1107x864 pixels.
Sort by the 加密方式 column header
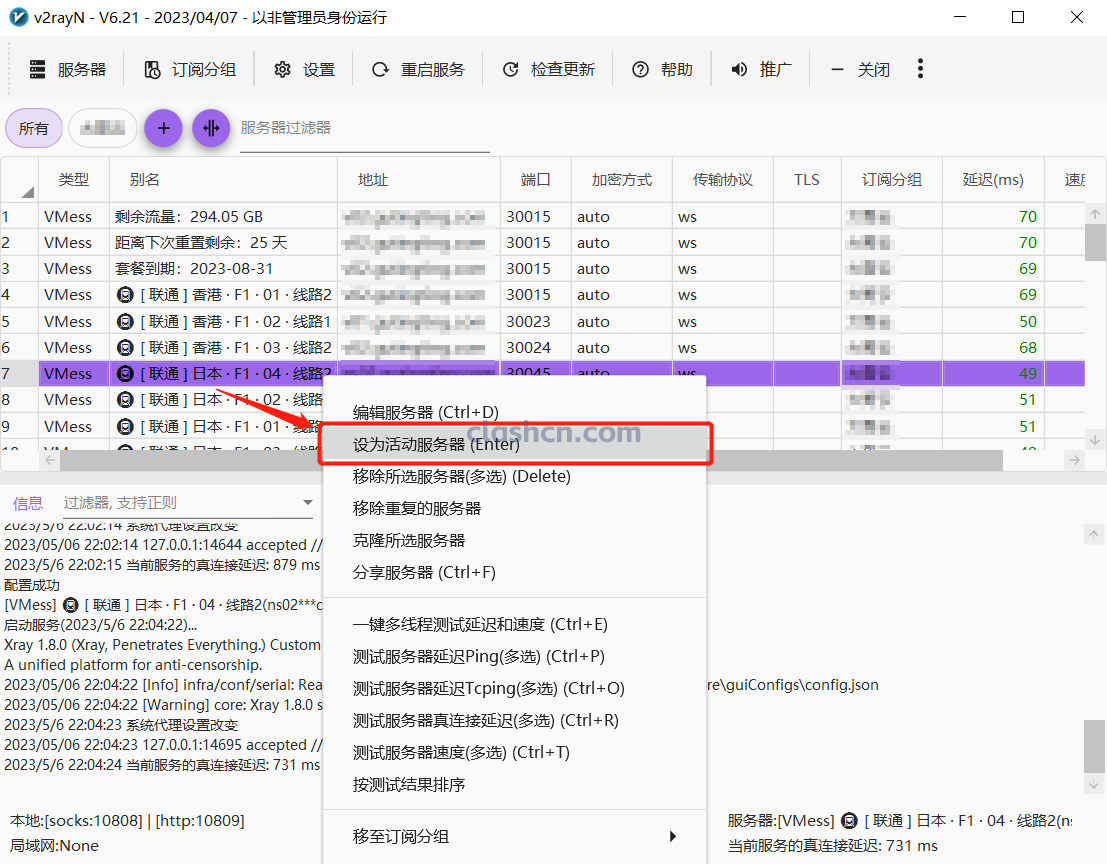click(621, 180)
